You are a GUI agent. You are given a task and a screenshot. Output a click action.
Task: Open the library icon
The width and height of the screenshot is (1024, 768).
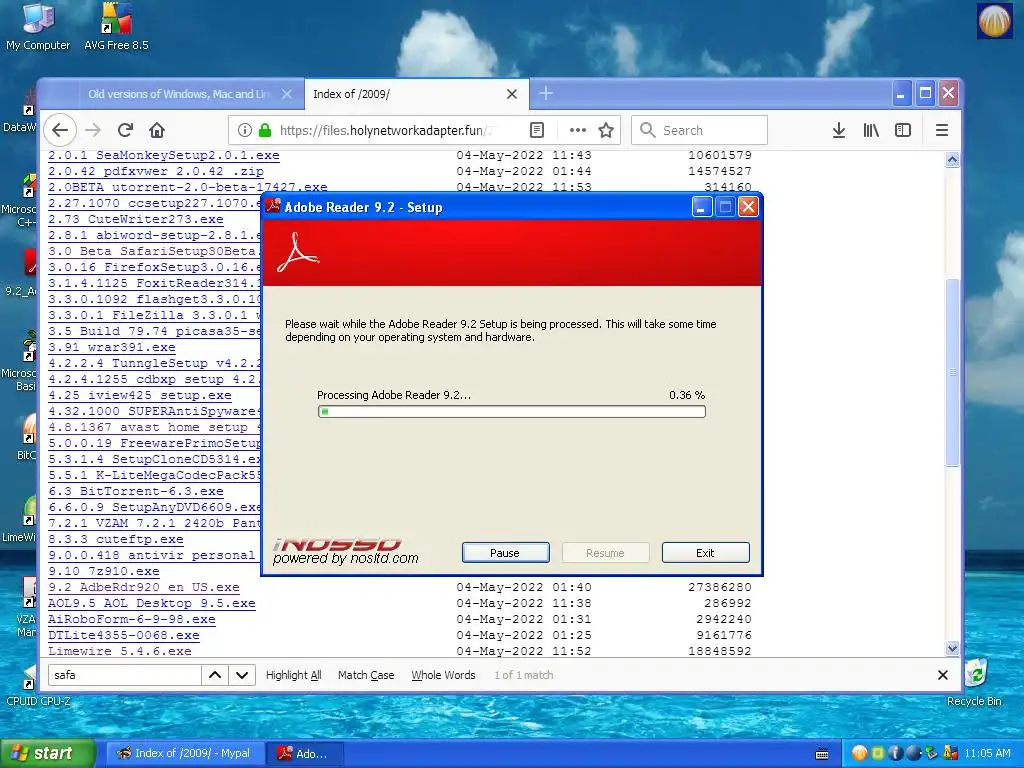(x=871, y=130)
